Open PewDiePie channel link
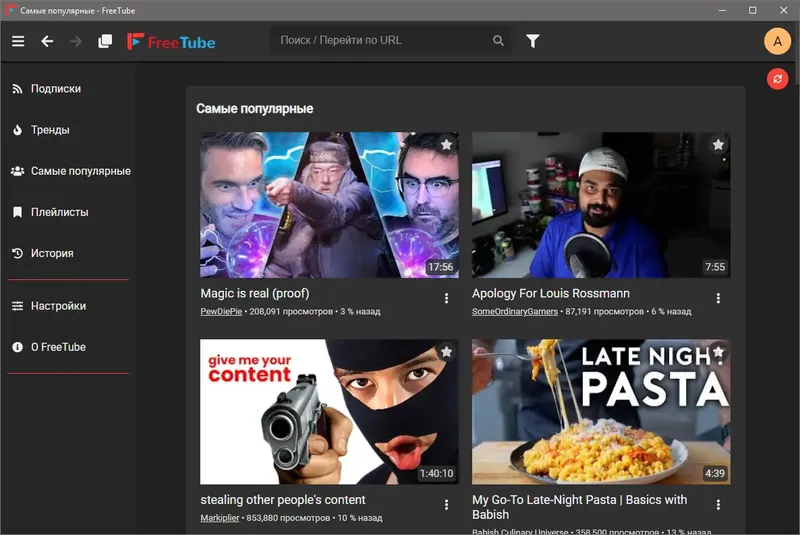This screenshot has height=535, width=800. (x=221, y=312)
